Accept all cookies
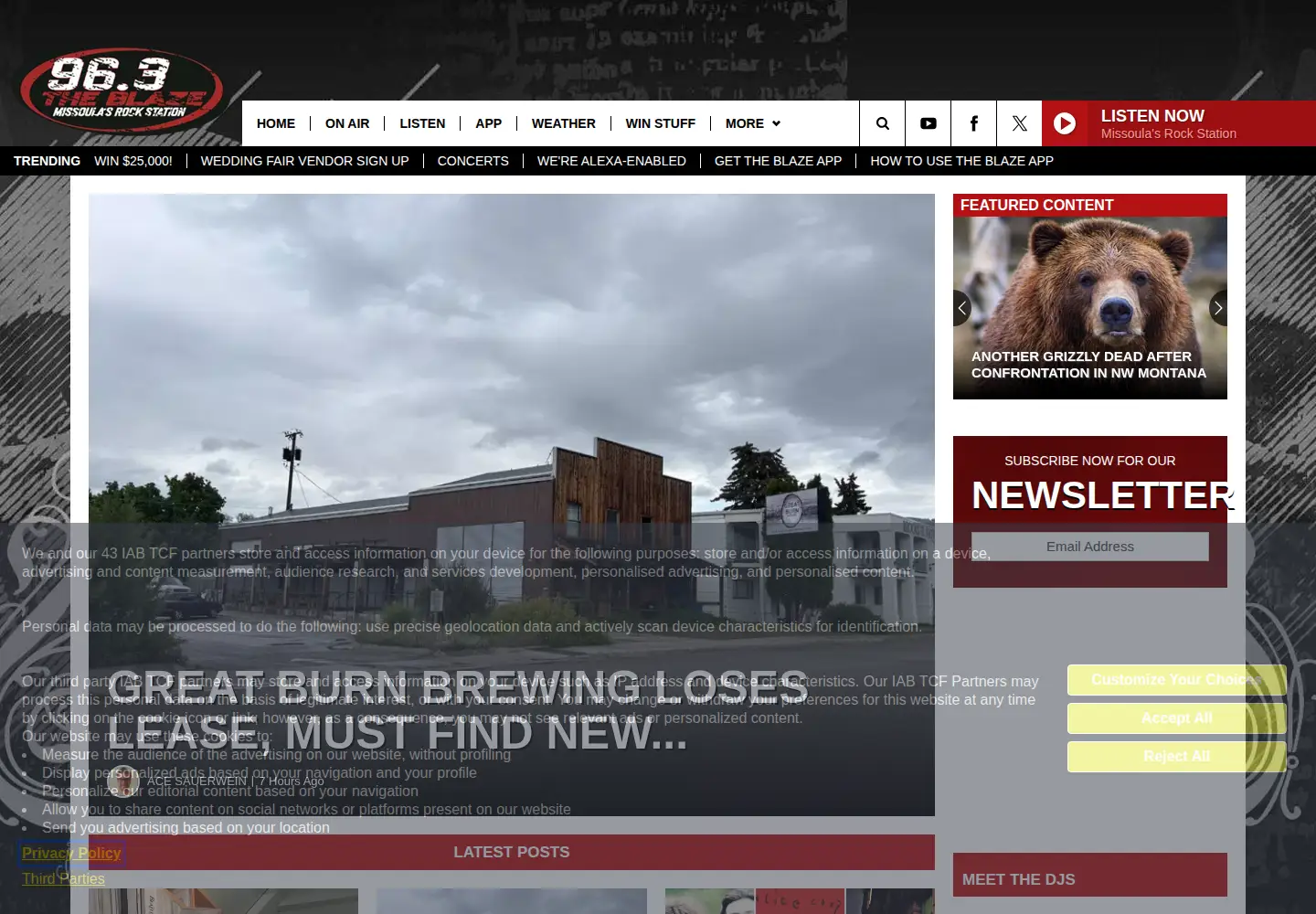1316x914 pixels. pyautogui.click(x=1177, y=718)
